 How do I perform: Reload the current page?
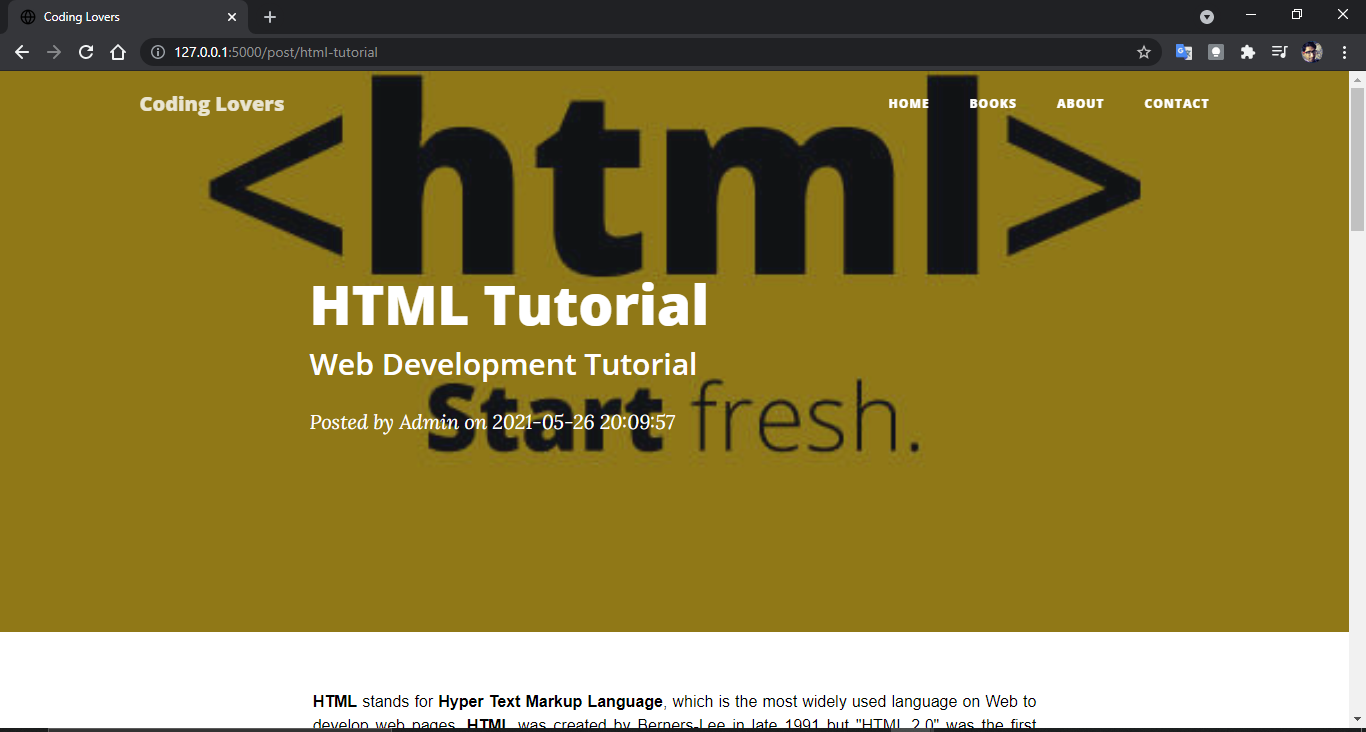point(85,51)
